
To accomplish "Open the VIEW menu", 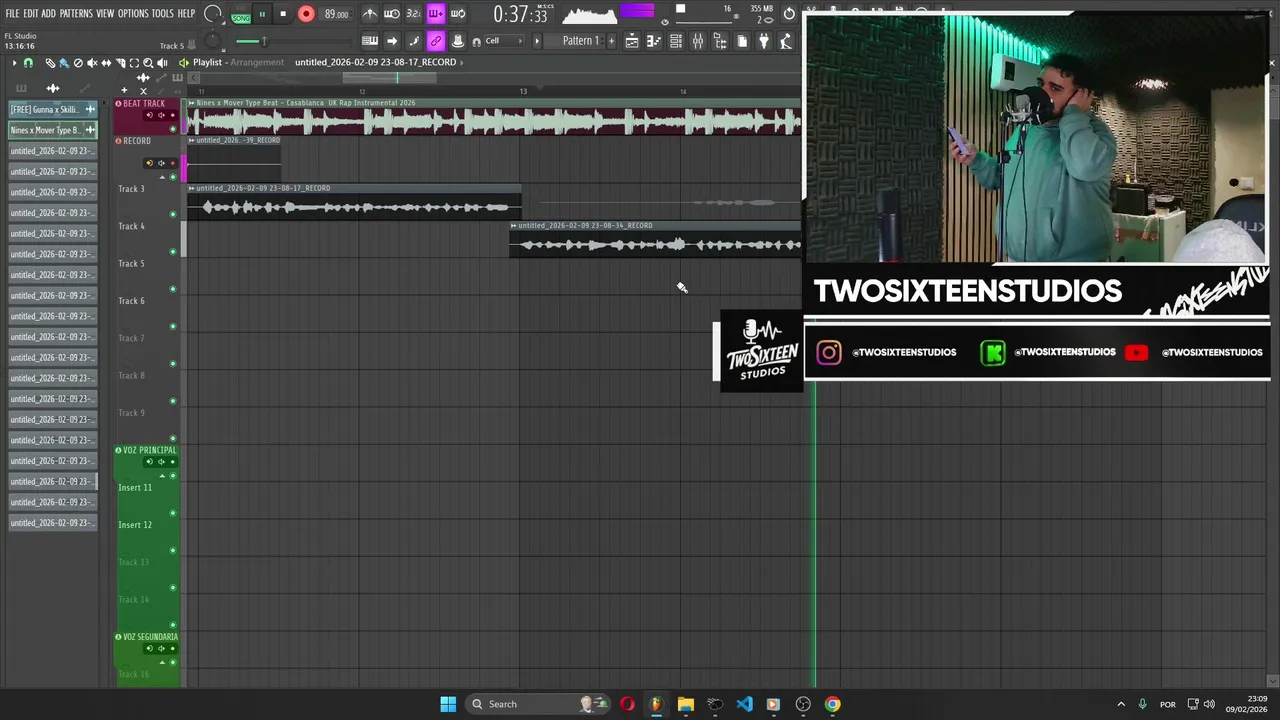I will (105, 14).
